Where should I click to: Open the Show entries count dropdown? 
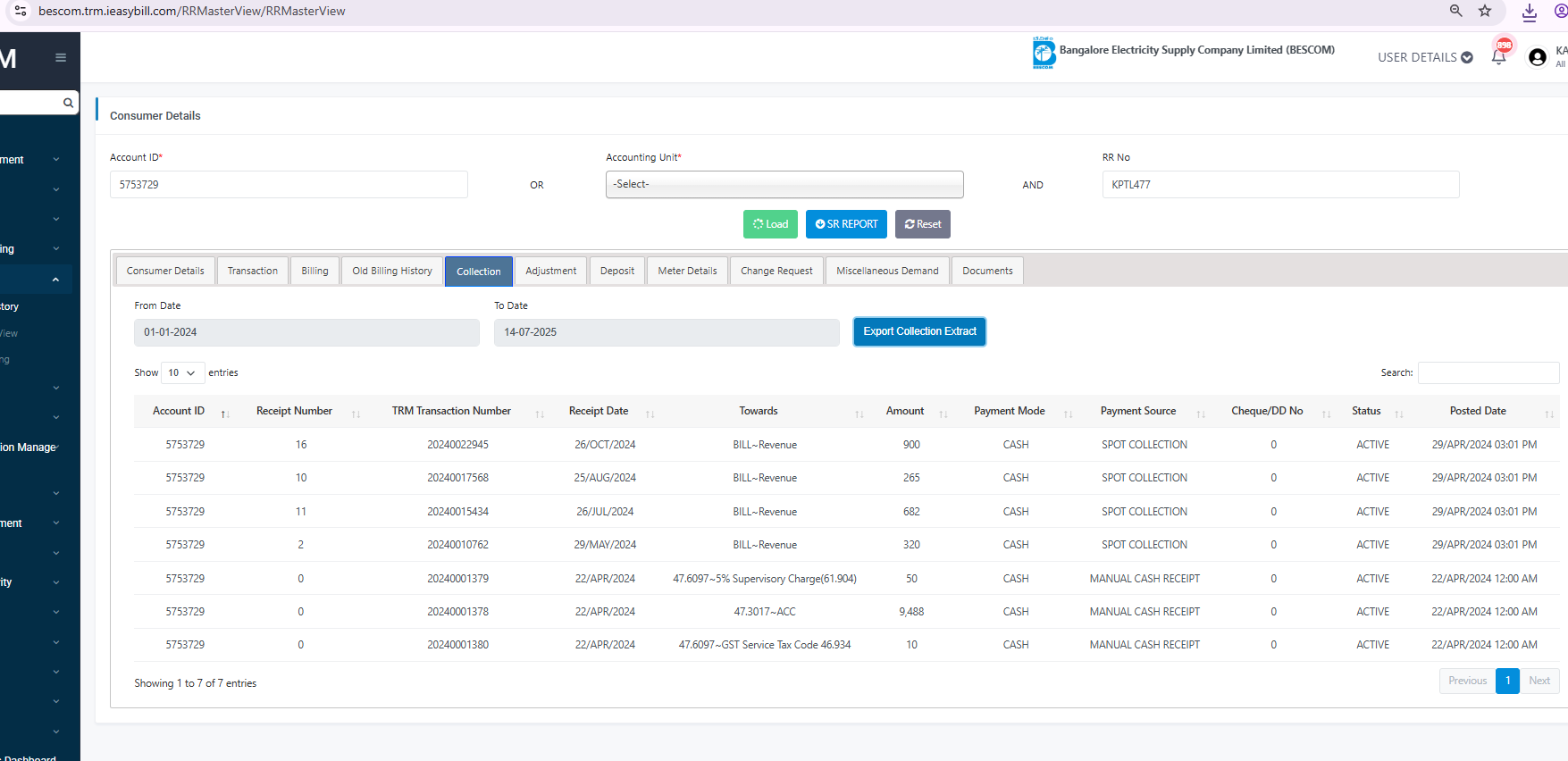(x=182, y=372)
